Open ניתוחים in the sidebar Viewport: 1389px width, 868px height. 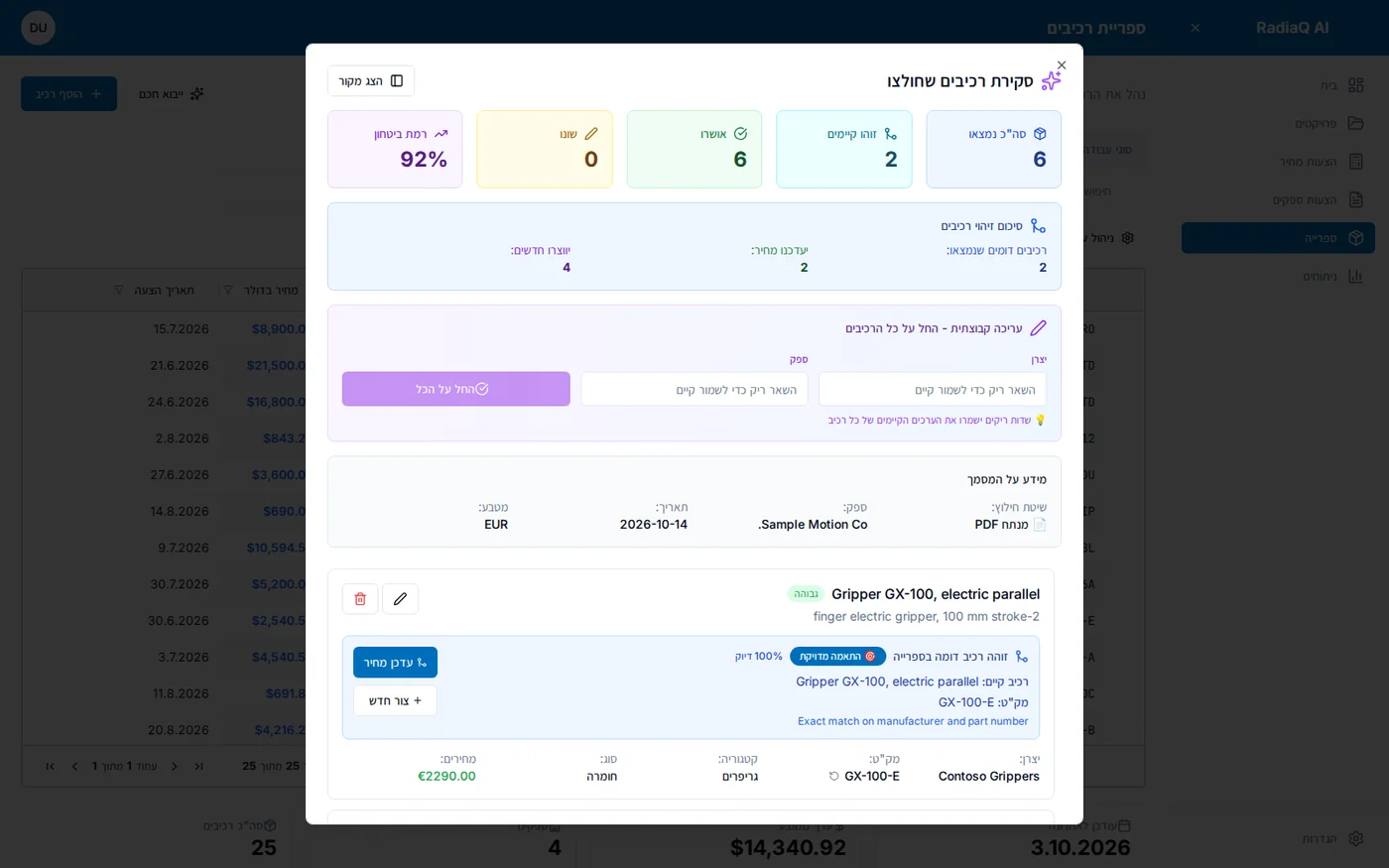tap(1278, 277)
